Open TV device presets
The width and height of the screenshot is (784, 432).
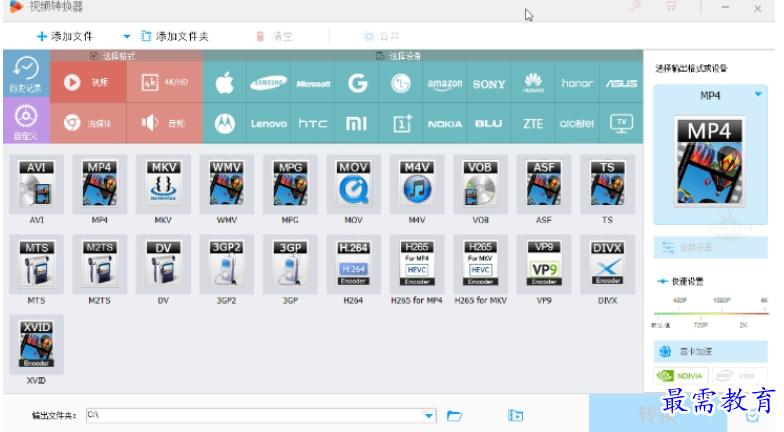tap(621, 123)
